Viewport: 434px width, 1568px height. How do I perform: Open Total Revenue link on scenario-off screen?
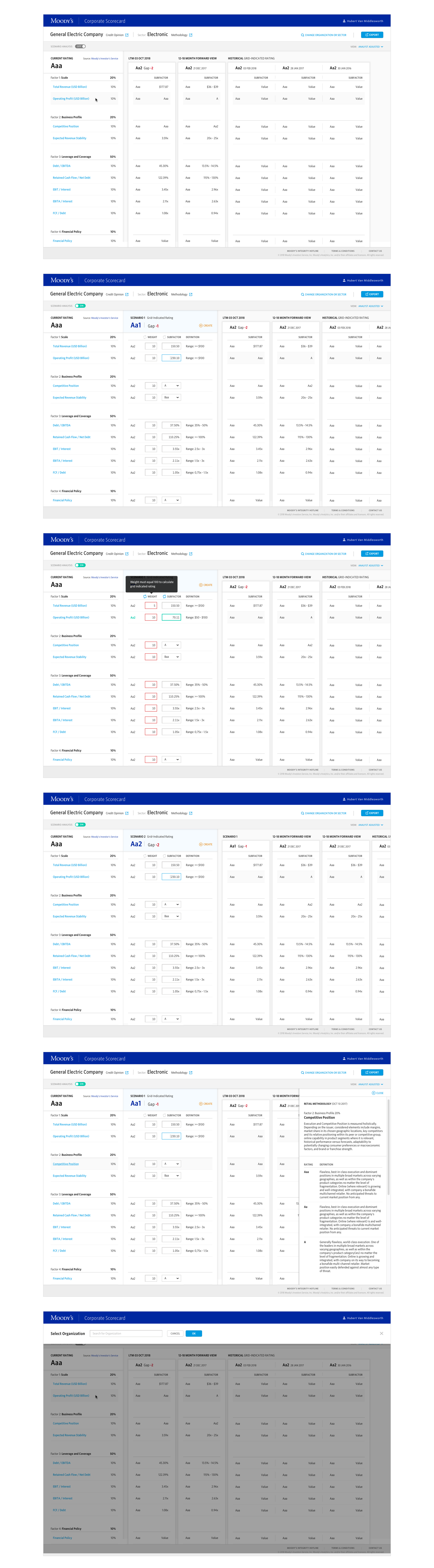(x=70, y=87)
